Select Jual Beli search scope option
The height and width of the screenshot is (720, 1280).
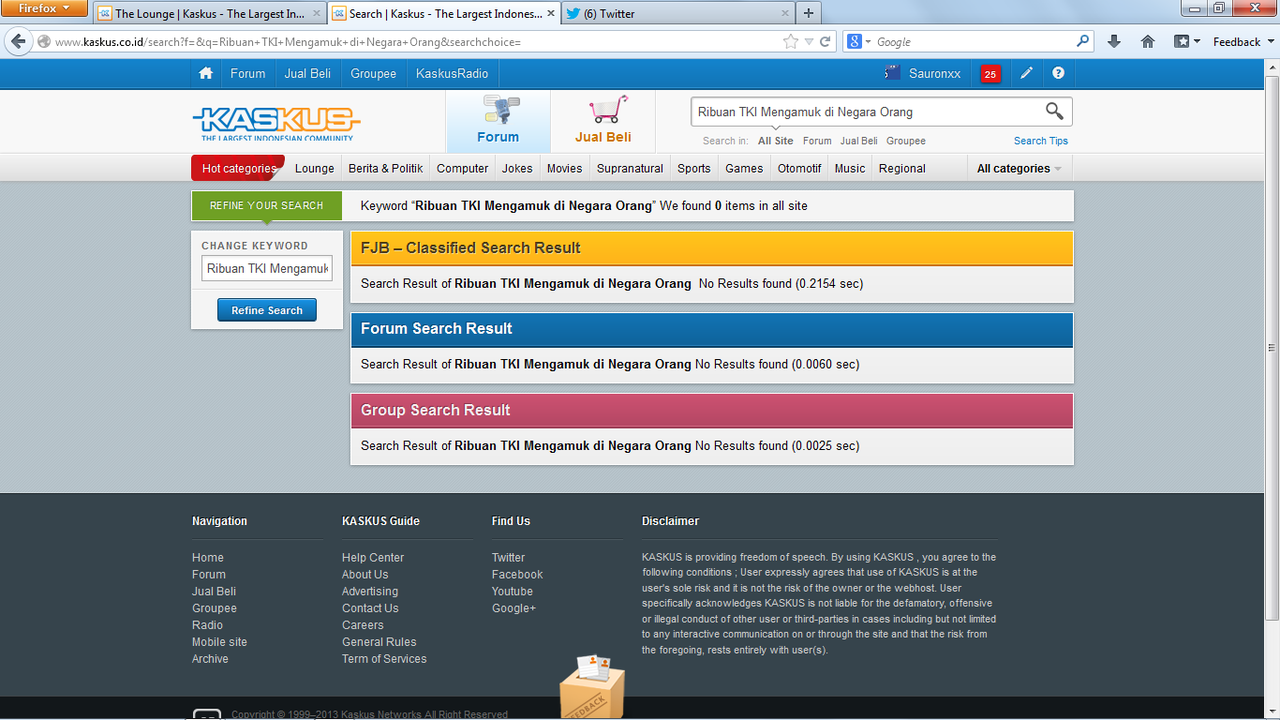pyautogui.click(x=858, y=141)
